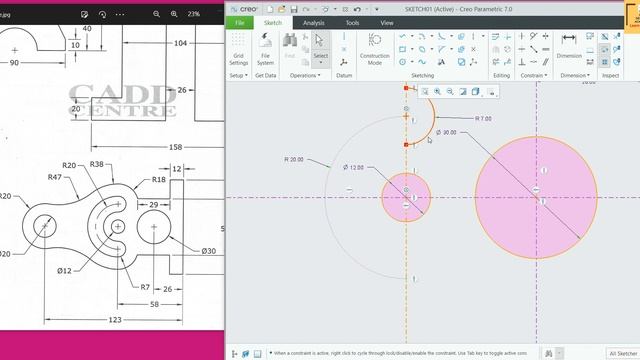Click the rotate icon in image viewer
Viewport: 640px width, 360px height.
102,14
